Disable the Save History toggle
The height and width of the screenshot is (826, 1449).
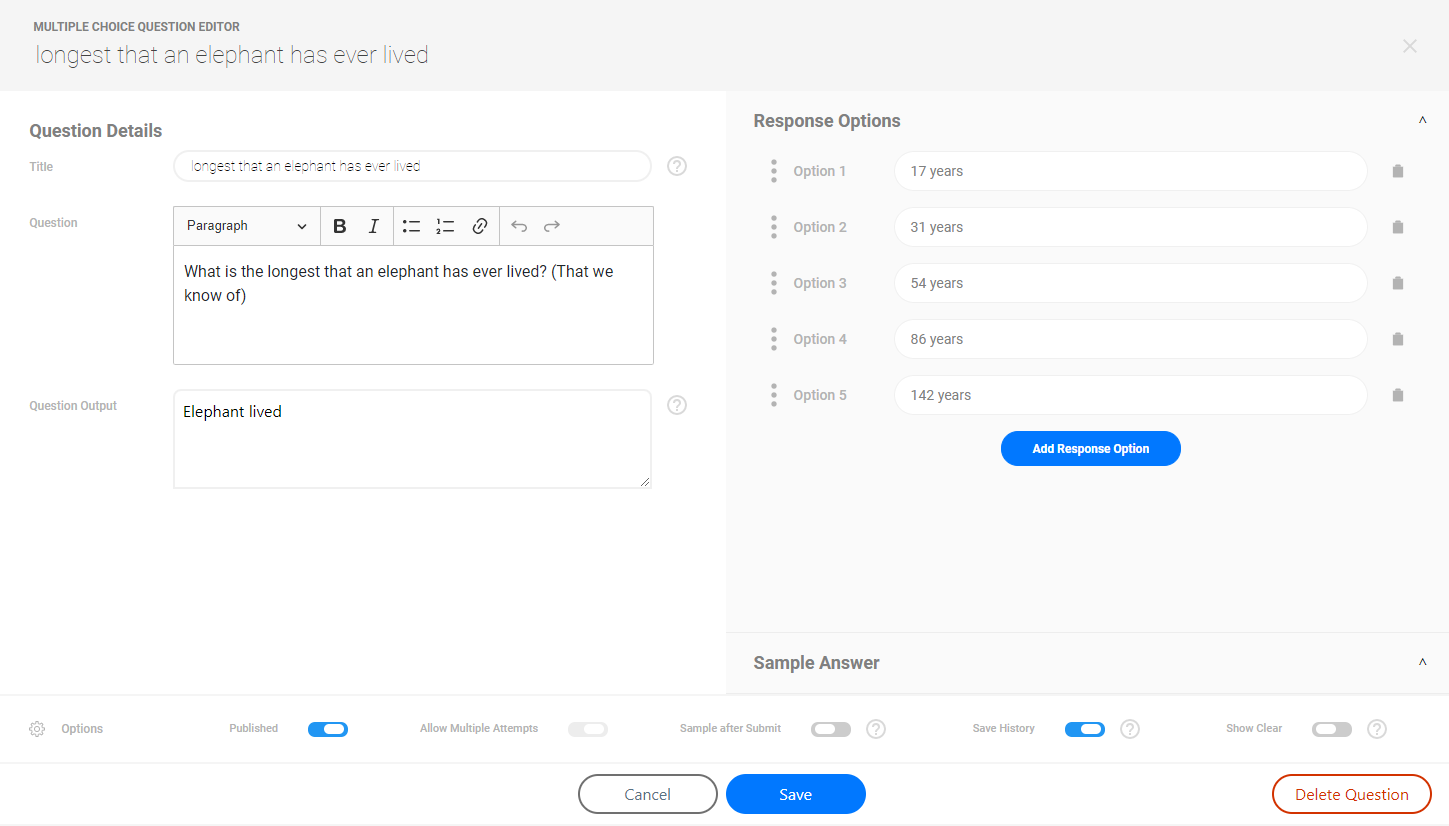tap(1085, 729)
